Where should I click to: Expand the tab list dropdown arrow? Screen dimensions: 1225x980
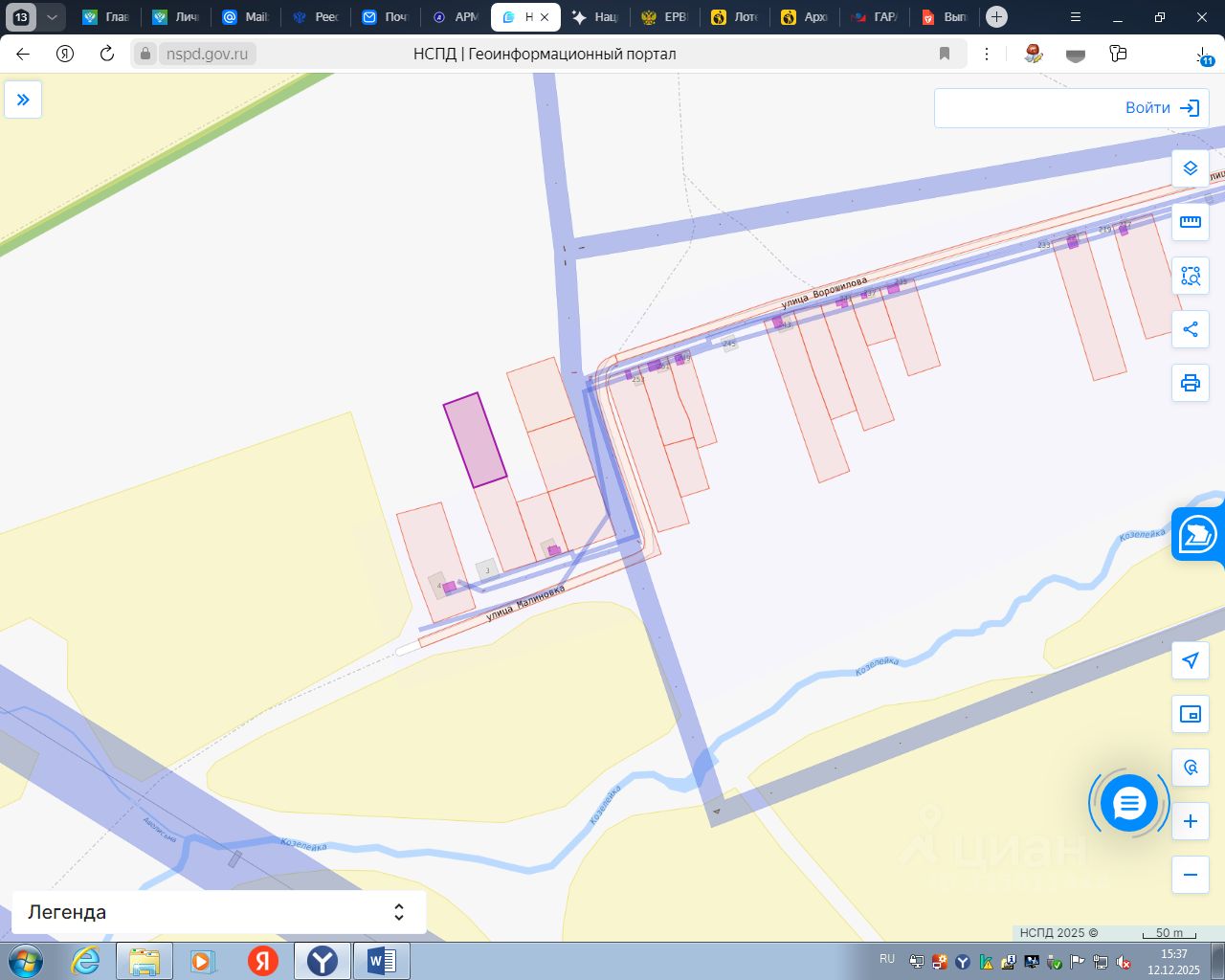(x=52, y=17)
